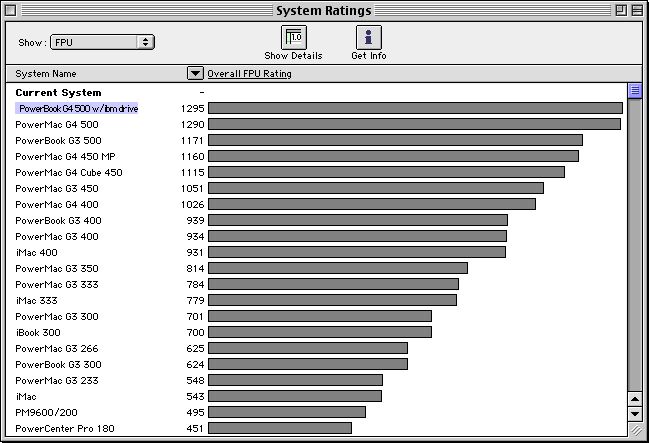The height and width of the screenshot is (443, 649).
Task: Click the scroll down arrow
Action: coord(635,413)
